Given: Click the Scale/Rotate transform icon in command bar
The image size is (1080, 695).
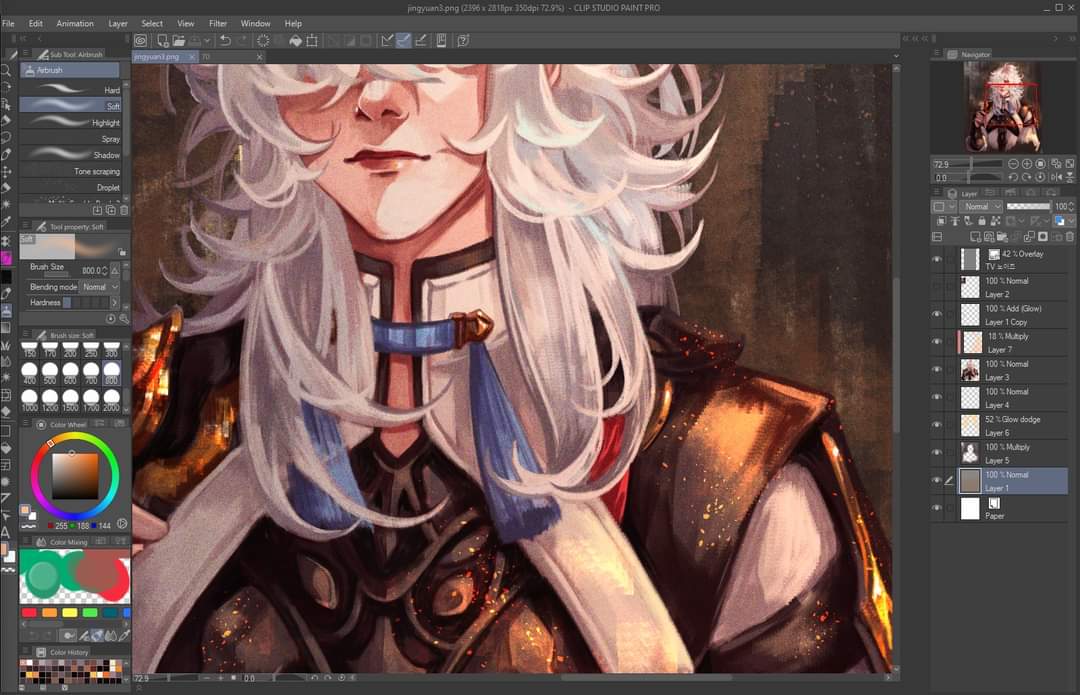Looking at the screenshot, I should (x=312, y=41).
